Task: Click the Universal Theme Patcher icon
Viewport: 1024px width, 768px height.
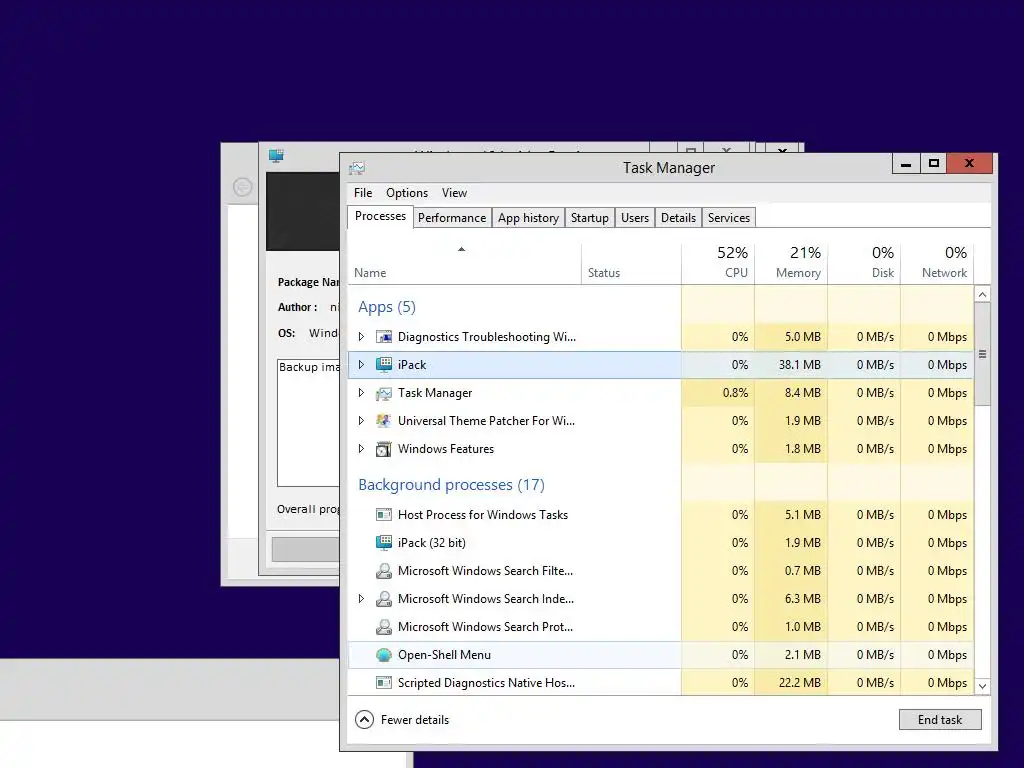Action: click(384, 421)
